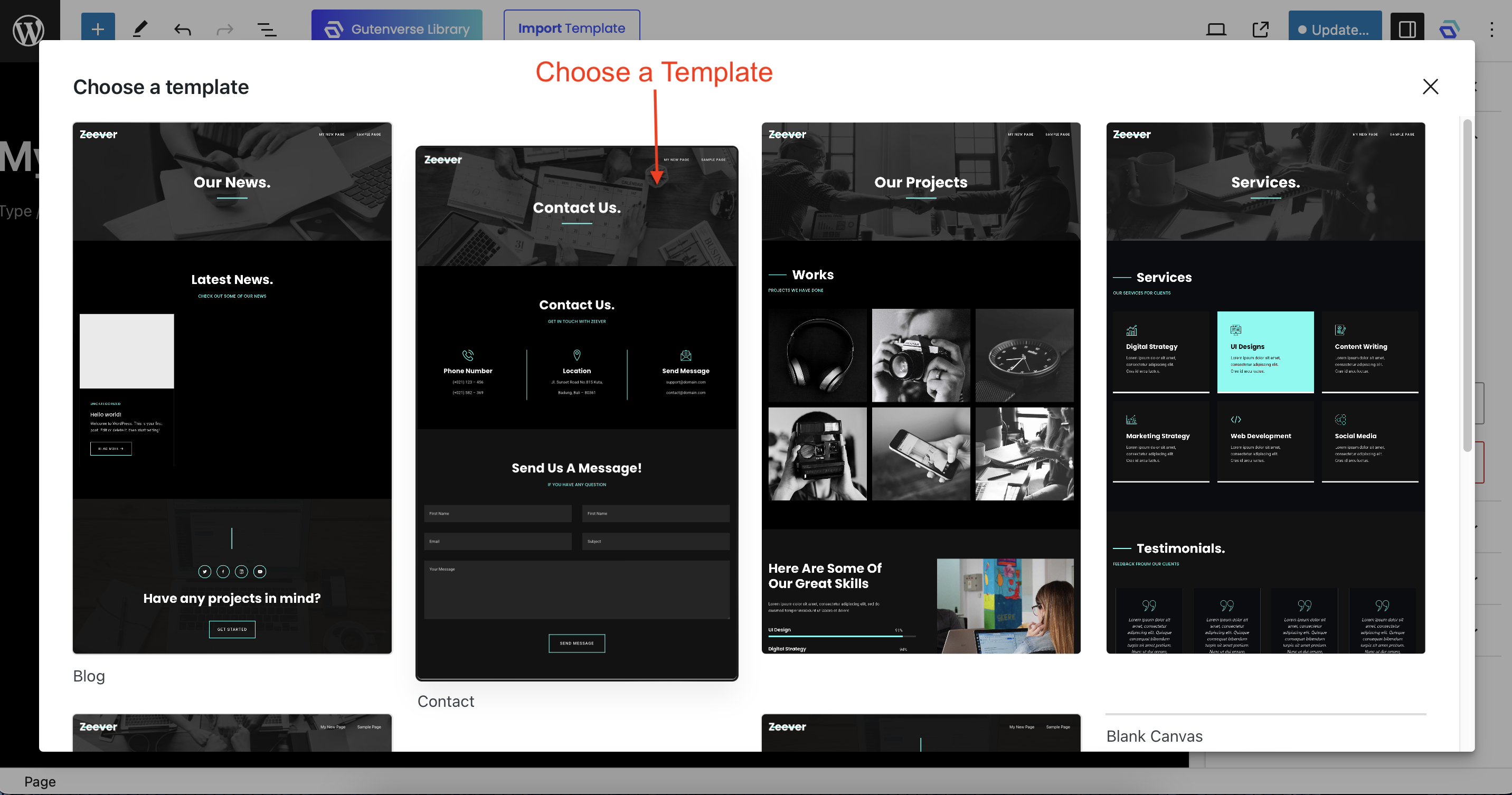Toggle the Settings sidebar panel
The height and width of the screenshot is (795, 1512).
coord(1407,30)
